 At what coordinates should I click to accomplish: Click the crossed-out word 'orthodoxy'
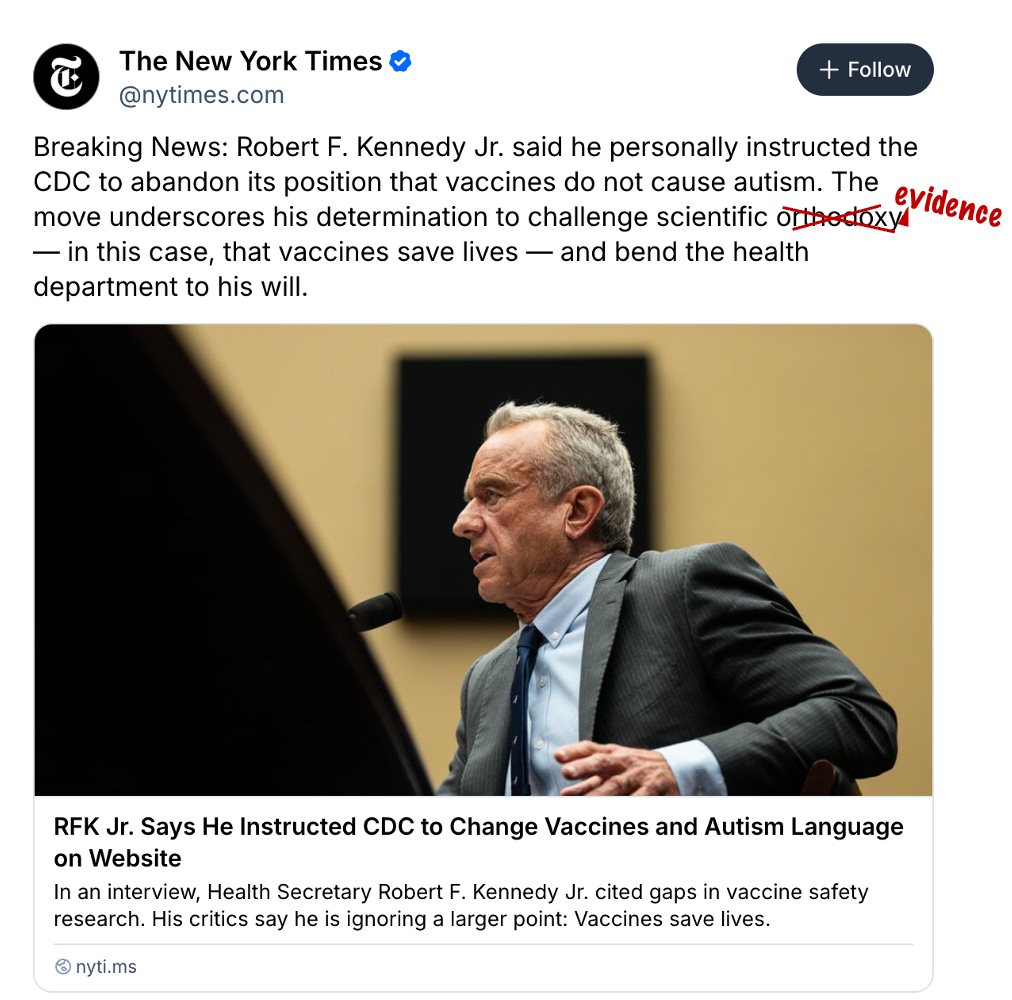[x=838, y=218]
